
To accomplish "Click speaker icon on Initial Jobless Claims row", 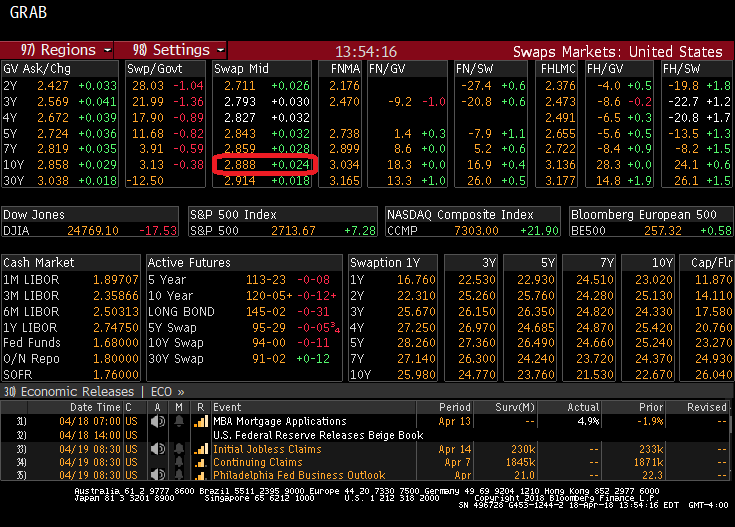I will tap(158, 449).
